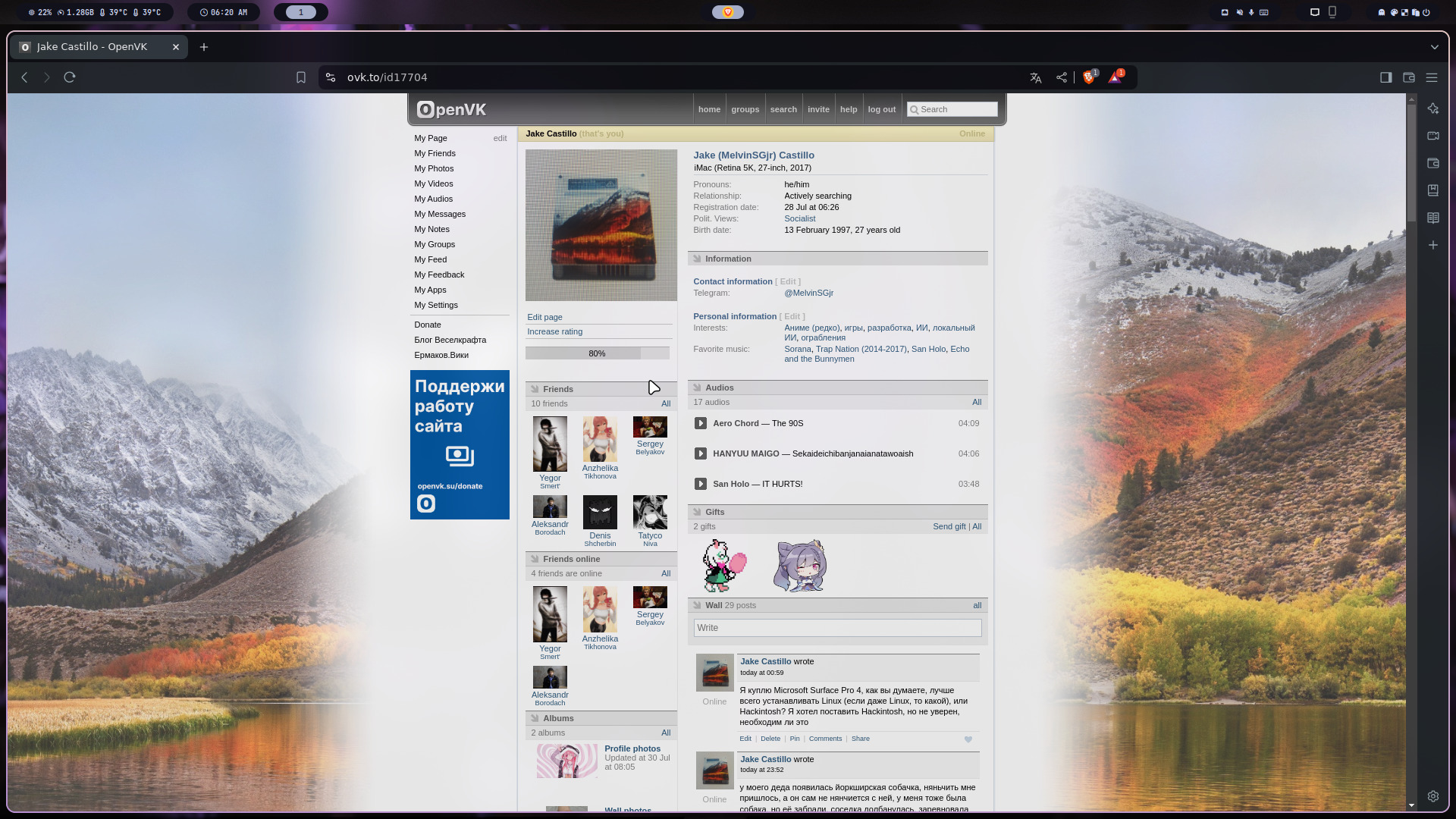Open the translate page icon in address bar
This screenshot has width=1456, height=819.
[1035, 77]
